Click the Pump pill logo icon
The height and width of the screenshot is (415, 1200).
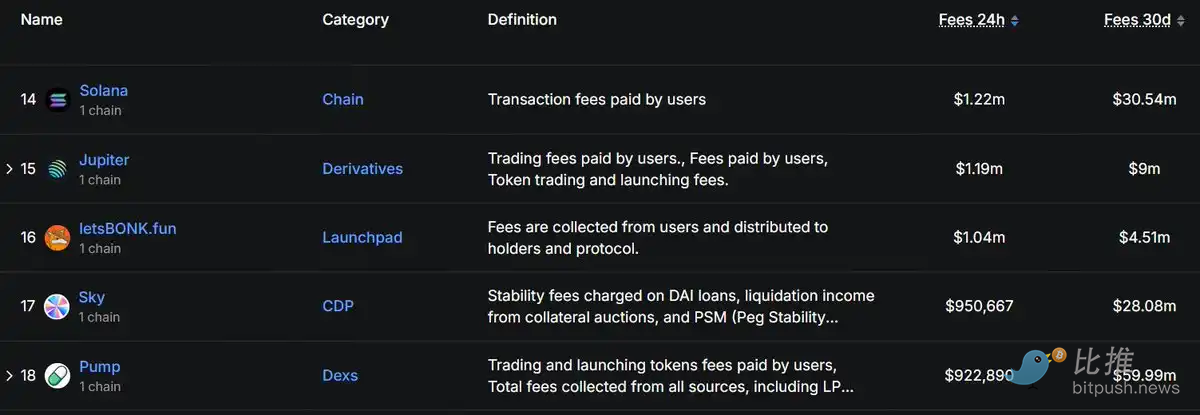click(x=57, y=376)
